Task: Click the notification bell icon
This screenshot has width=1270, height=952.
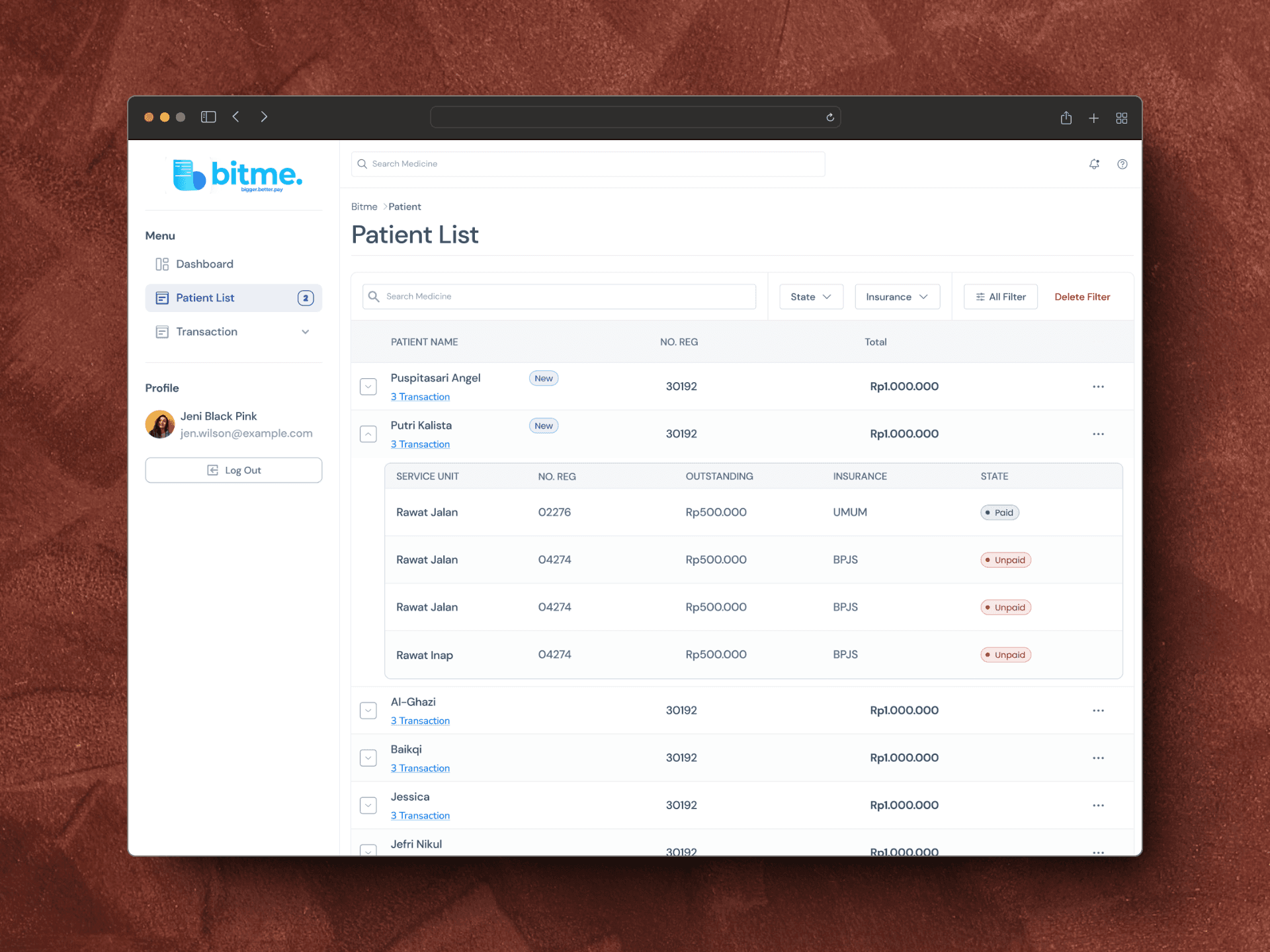Action: [x=1094, y=164]
